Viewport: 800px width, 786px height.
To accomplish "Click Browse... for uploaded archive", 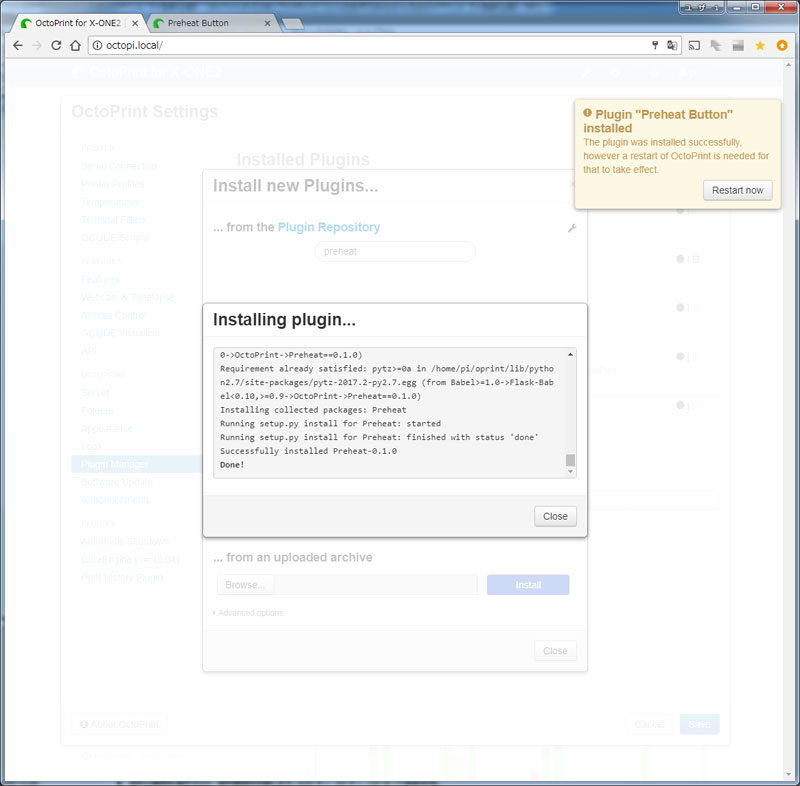I will coord(245,585).
